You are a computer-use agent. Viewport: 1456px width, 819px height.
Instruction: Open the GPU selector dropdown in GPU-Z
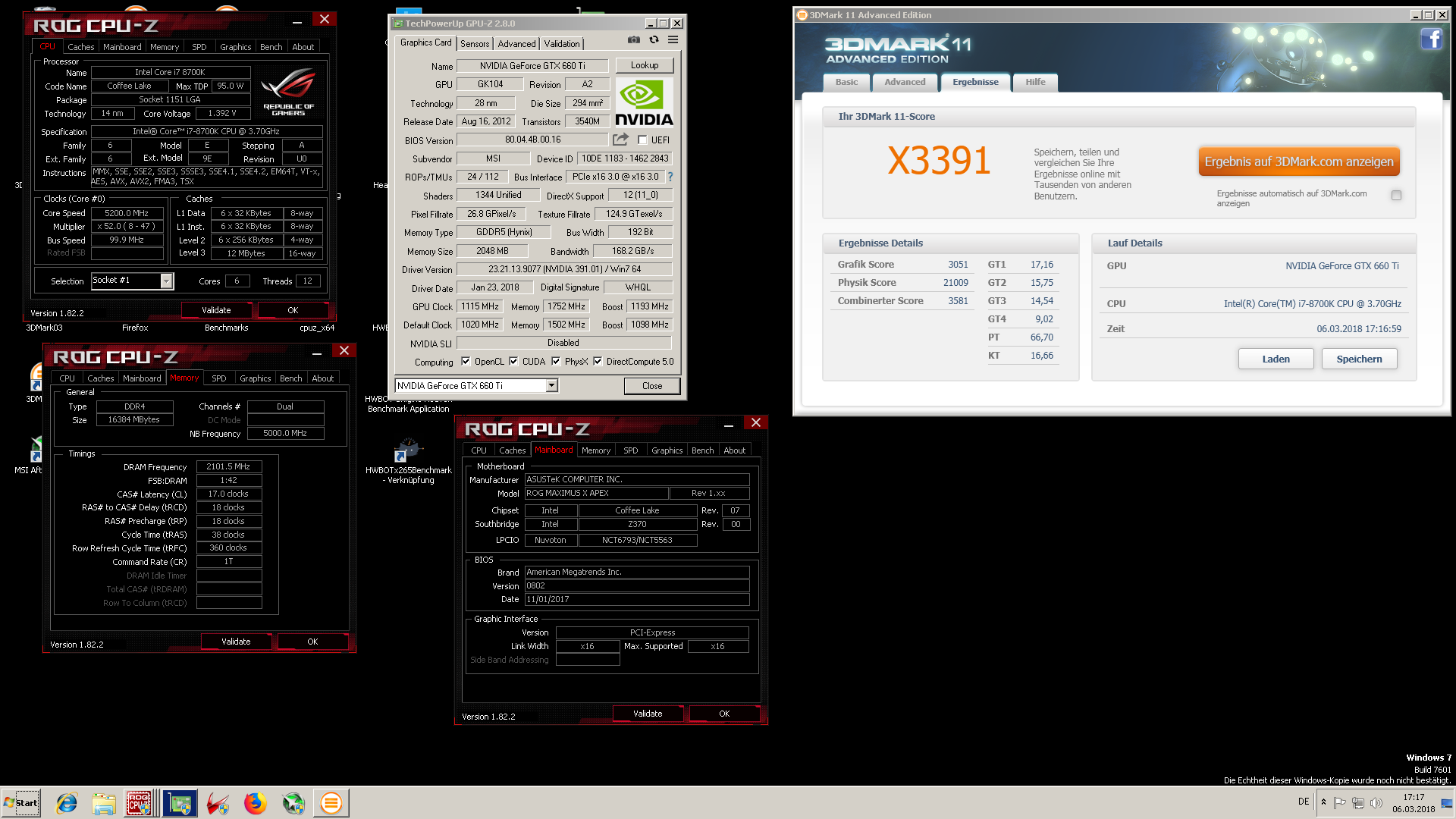552,386
